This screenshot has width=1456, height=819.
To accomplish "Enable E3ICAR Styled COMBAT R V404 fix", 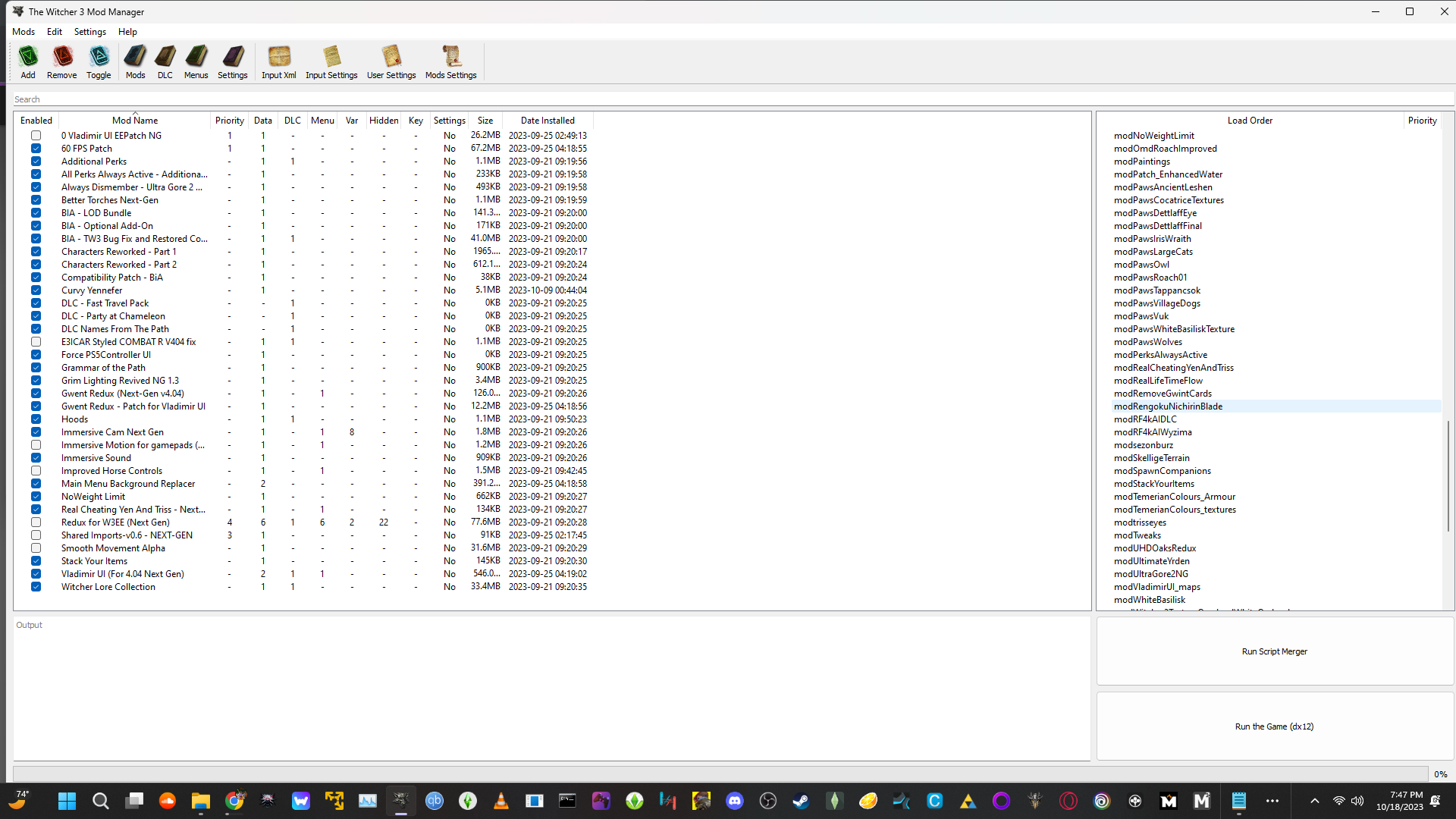I will [x=36, y=342].
